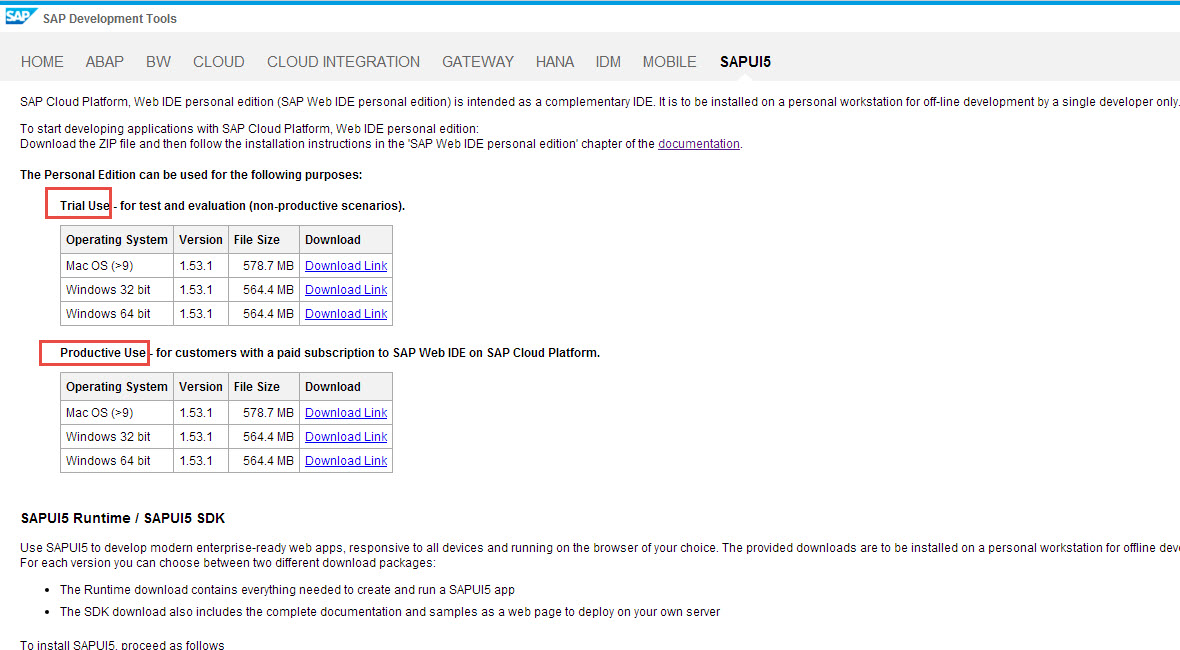
Task: Open the documentation link
Action: (x=698, y=144)
